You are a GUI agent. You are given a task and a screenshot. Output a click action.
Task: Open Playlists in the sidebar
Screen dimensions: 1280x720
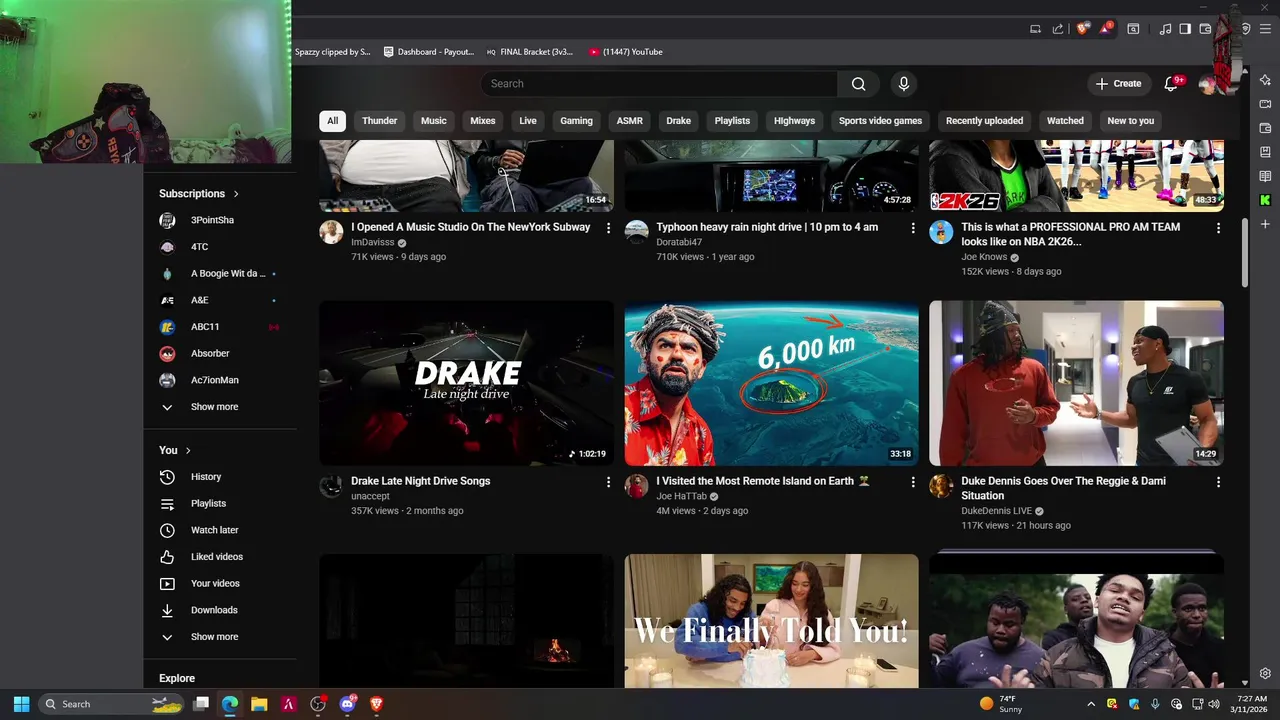pyautogui.click(x=220, y=504)
